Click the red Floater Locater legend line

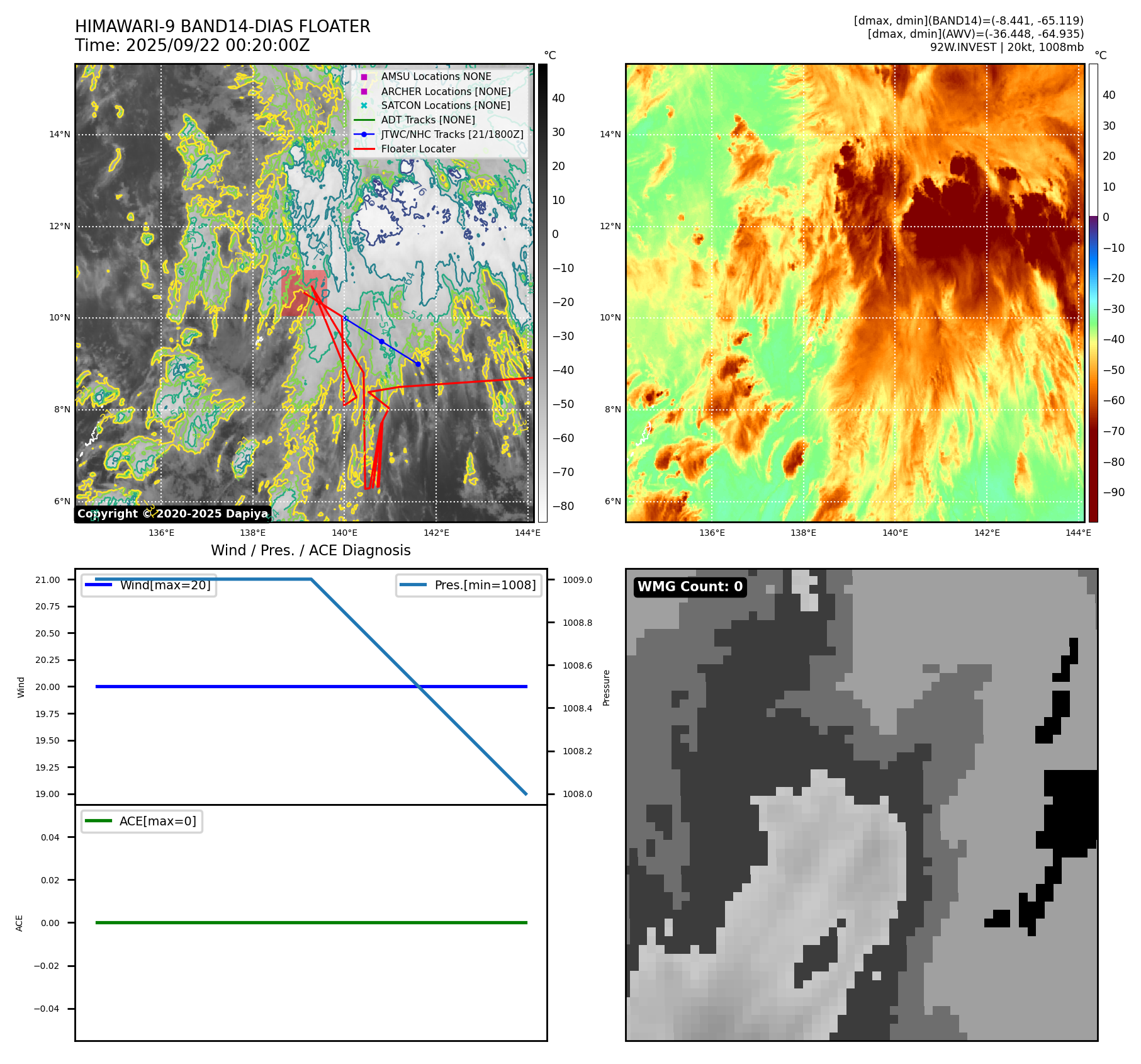[x=364, y=149]
